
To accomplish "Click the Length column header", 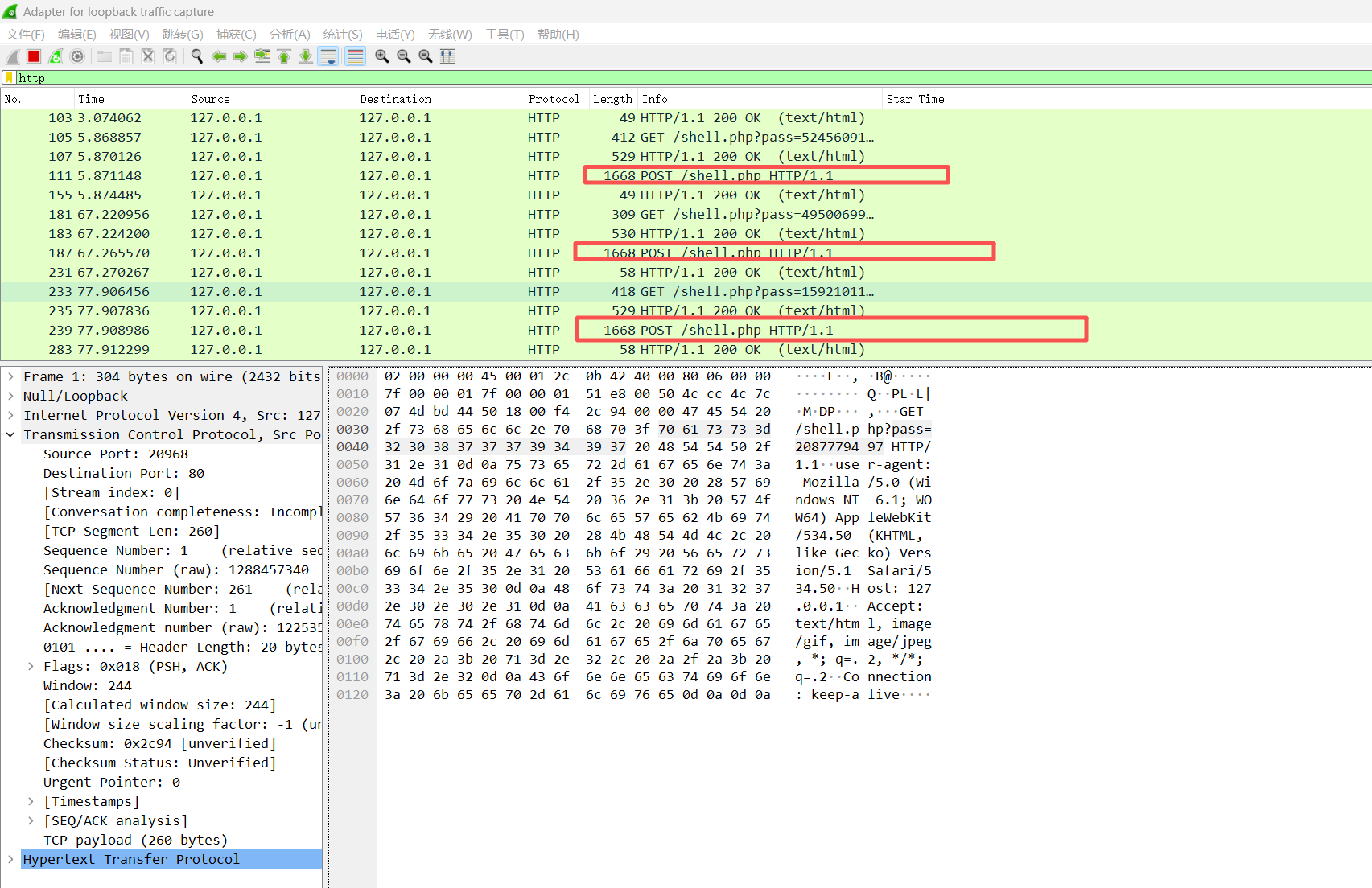I will coord(612,99).
